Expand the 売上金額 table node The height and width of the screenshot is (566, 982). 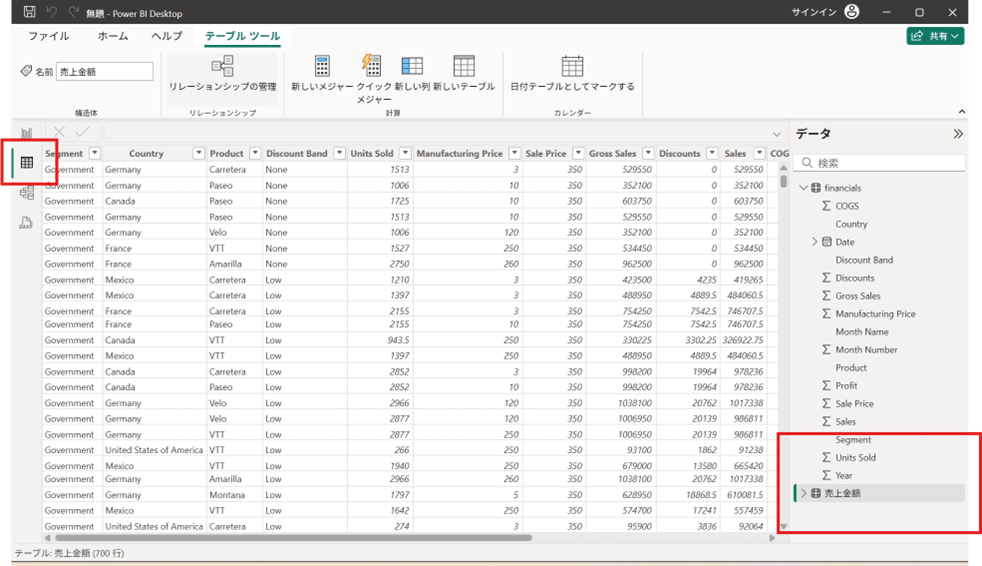tap(804, 493)
